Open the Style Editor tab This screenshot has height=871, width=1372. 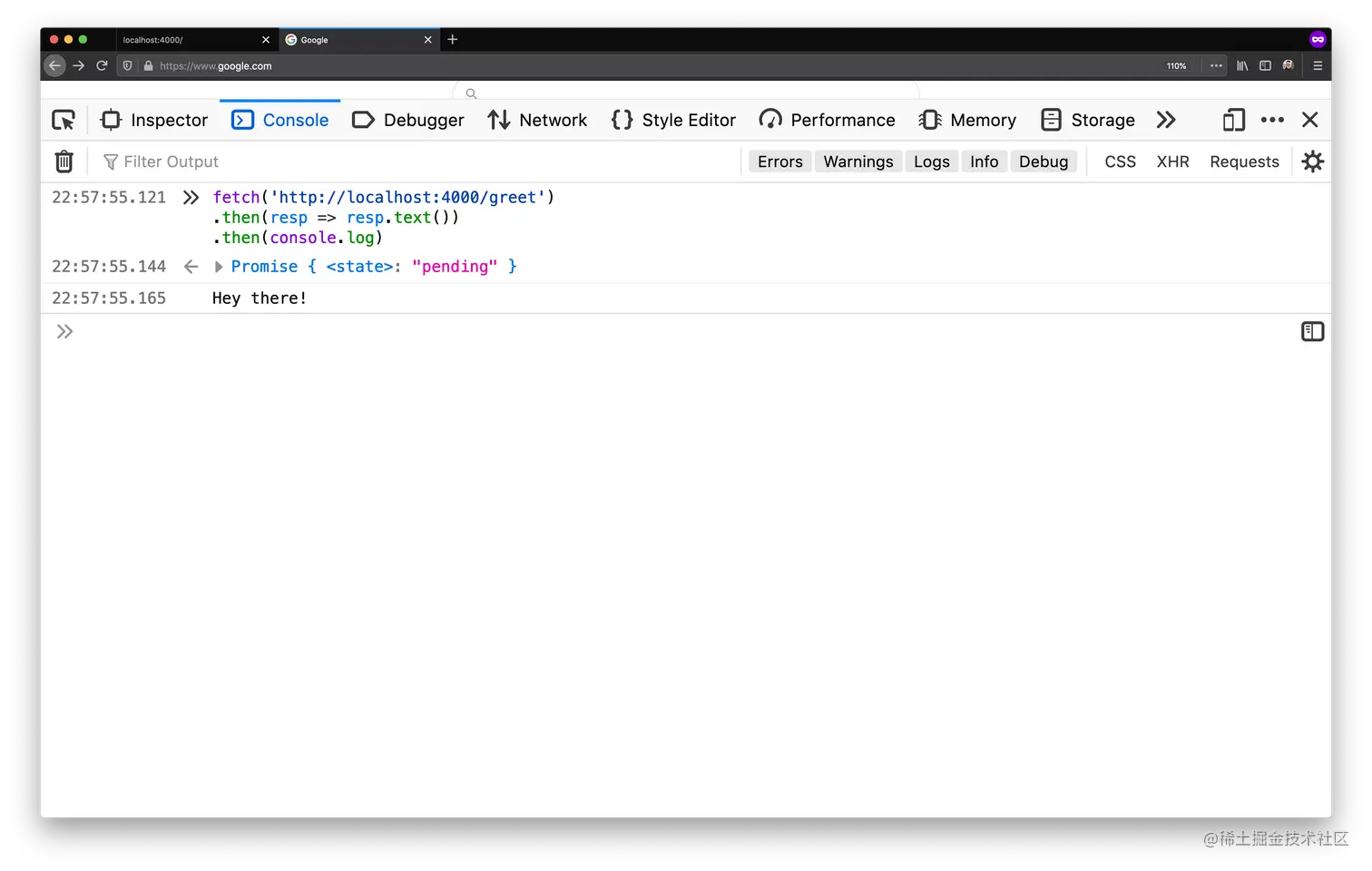point(673,120)
